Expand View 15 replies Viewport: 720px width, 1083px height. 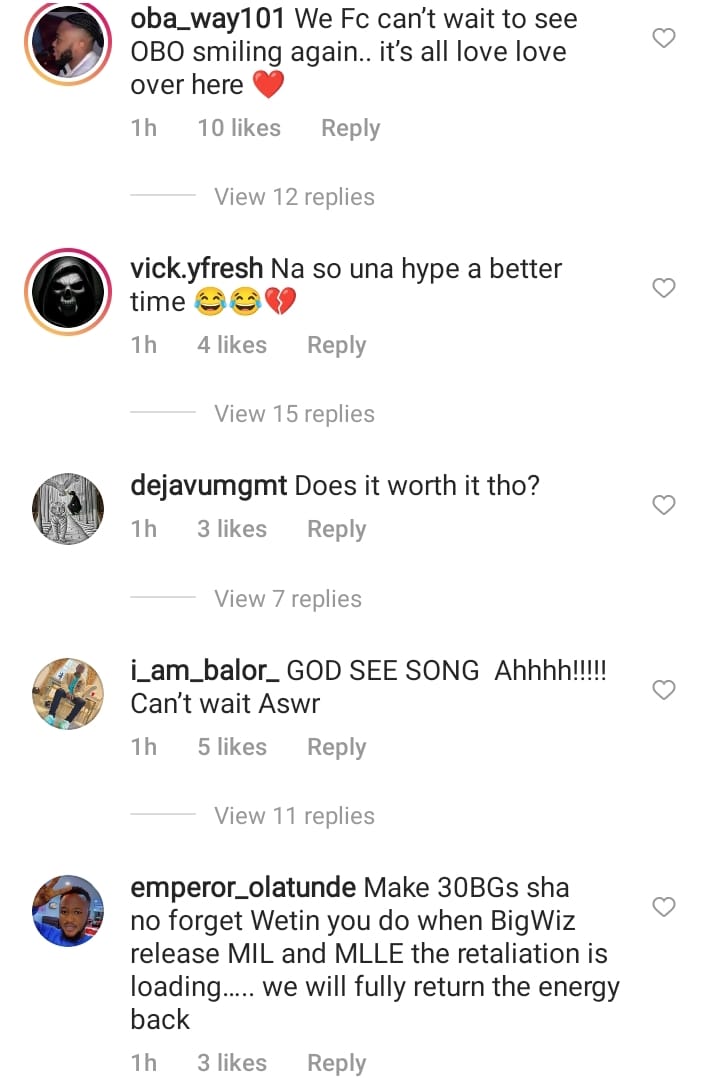click(294, 414)
